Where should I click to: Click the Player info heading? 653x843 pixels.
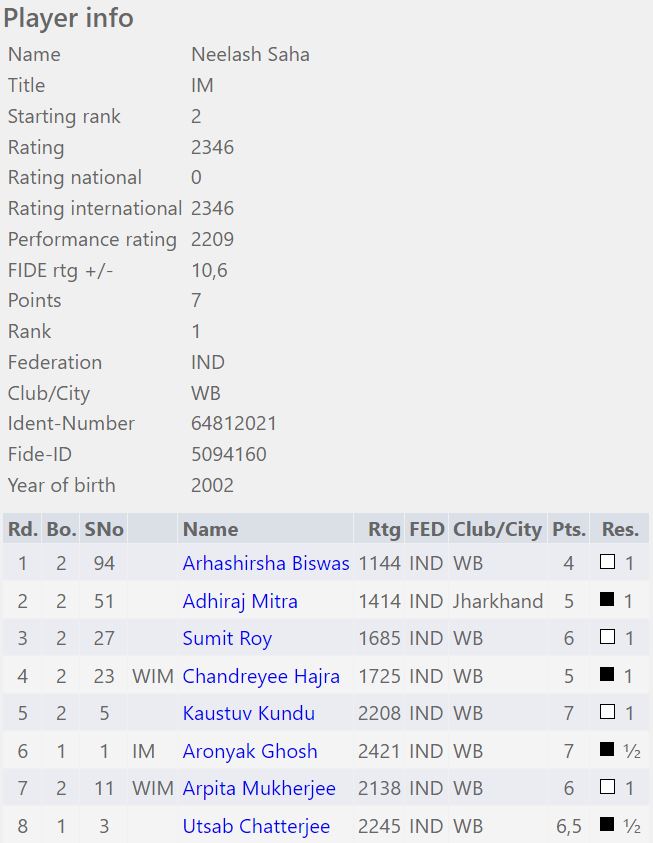(x=68, y=18)
